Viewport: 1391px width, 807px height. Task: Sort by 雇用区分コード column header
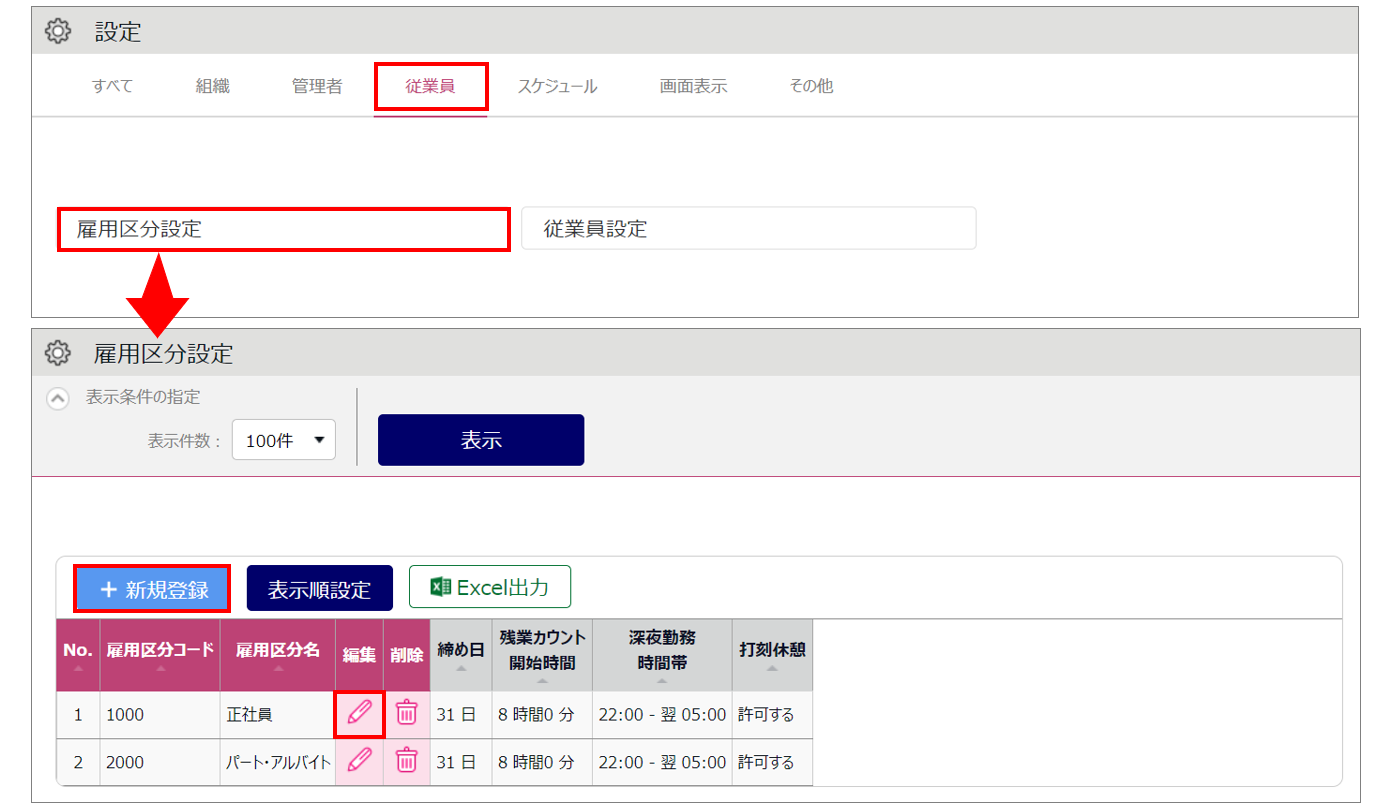(160, 655)
